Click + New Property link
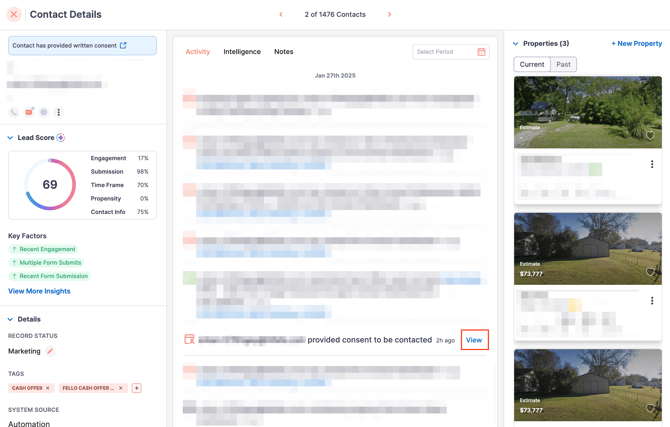This screenshot has width=670, height=427. pyautogui.click(x=637, y=44)
